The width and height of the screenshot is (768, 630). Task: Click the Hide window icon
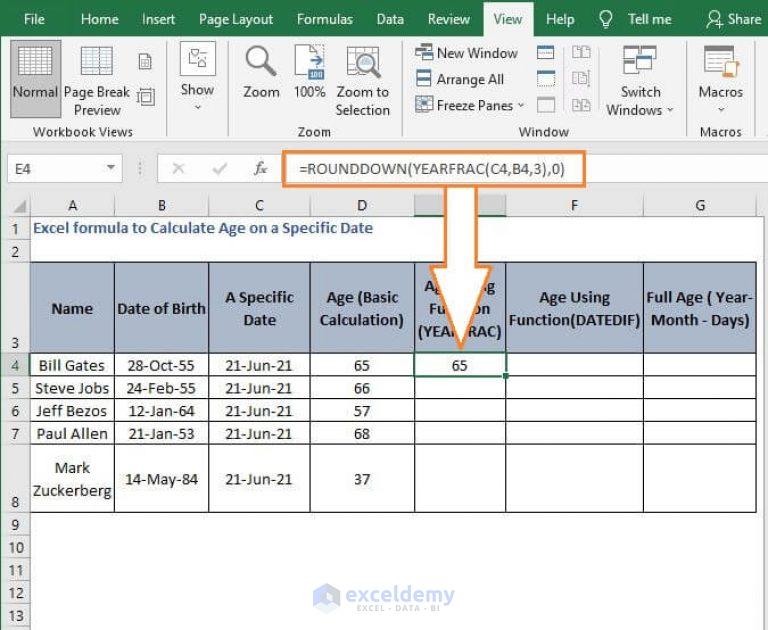[x=546, y=78]
